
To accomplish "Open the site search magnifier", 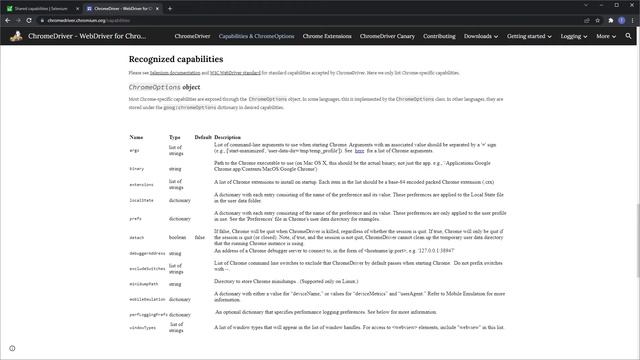I will 628,36.
